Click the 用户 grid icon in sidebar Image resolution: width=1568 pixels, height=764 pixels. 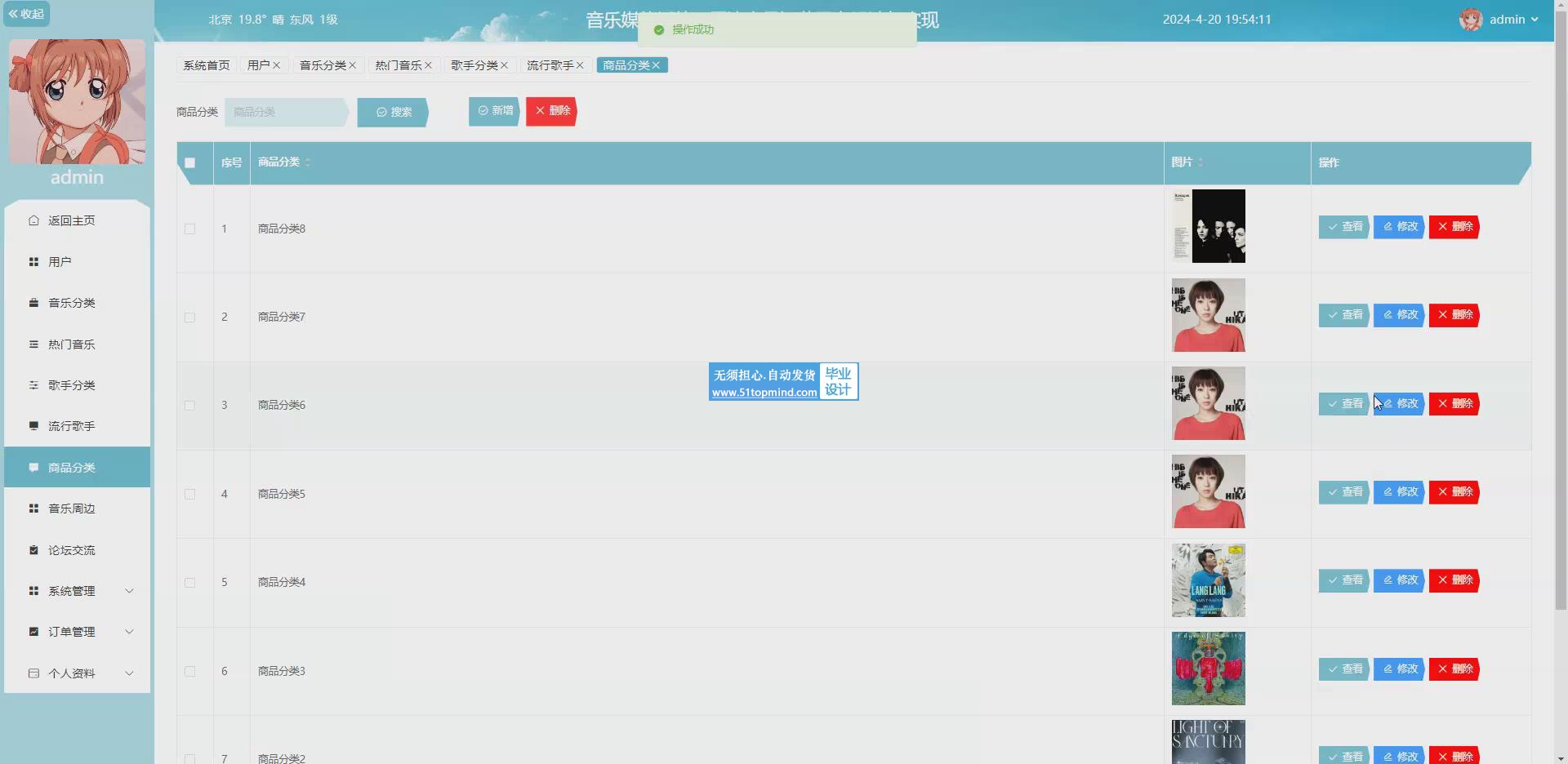pos(33,262)
